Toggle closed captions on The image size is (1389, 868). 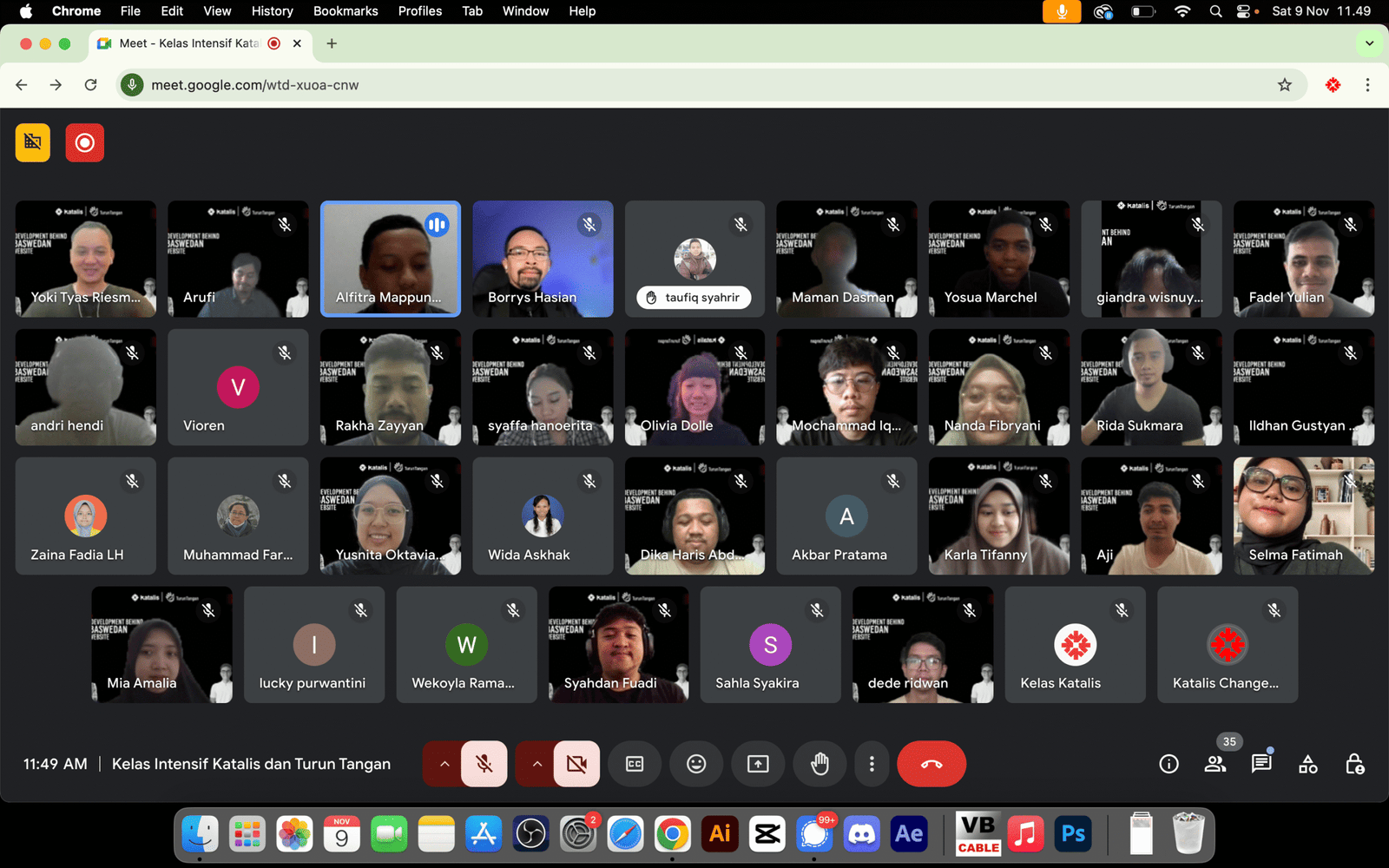coord(635,764)
